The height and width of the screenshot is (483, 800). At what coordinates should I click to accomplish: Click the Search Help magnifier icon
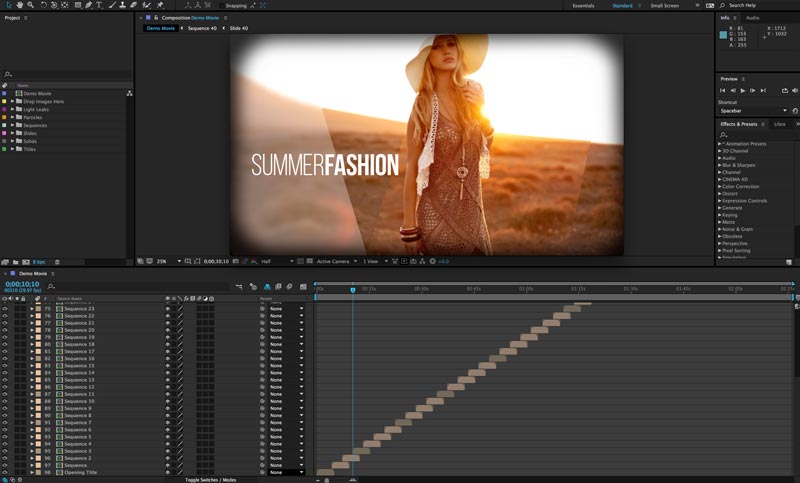(722, 5)
